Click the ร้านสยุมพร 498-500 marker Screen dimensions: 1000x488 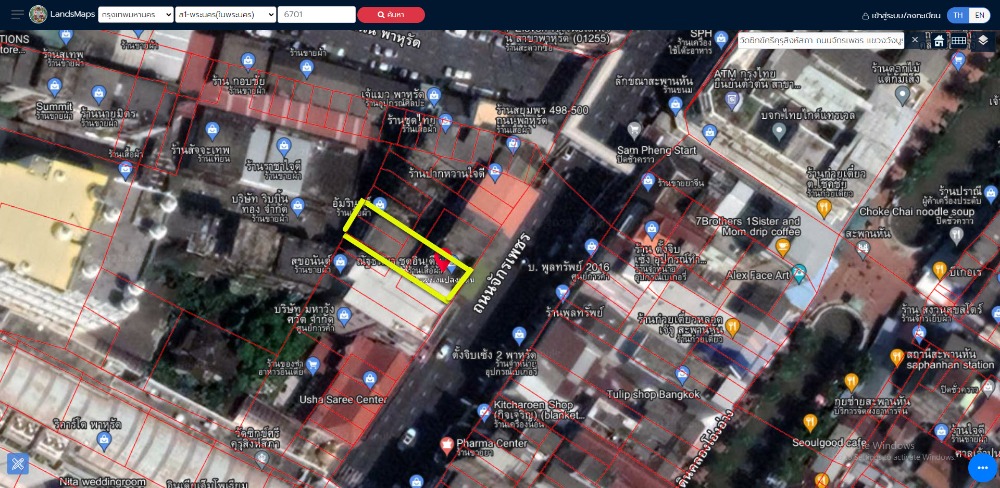[512, 145]
